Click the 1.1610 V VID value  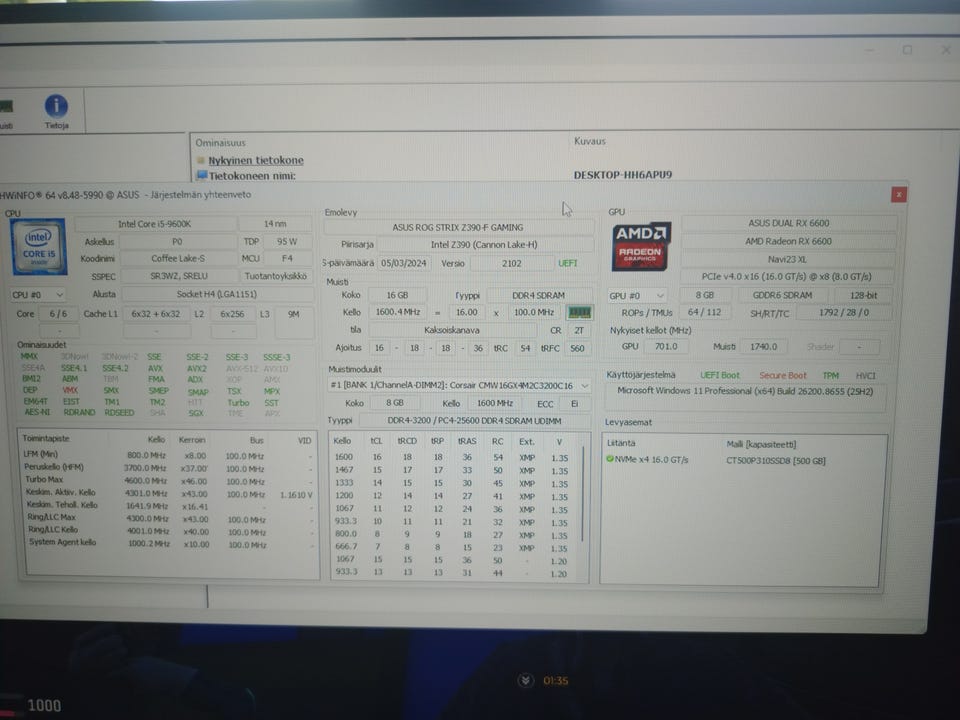point(296,495)
